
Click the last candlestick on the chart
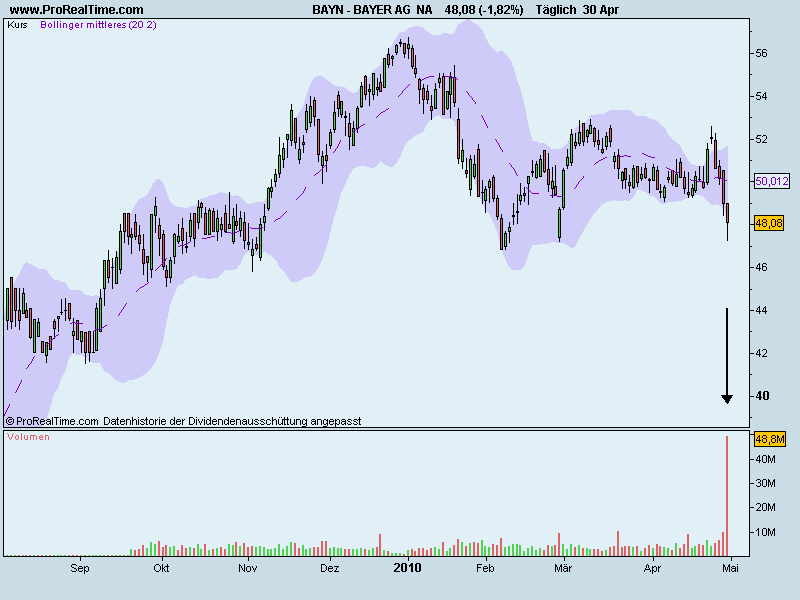(727, 212)
